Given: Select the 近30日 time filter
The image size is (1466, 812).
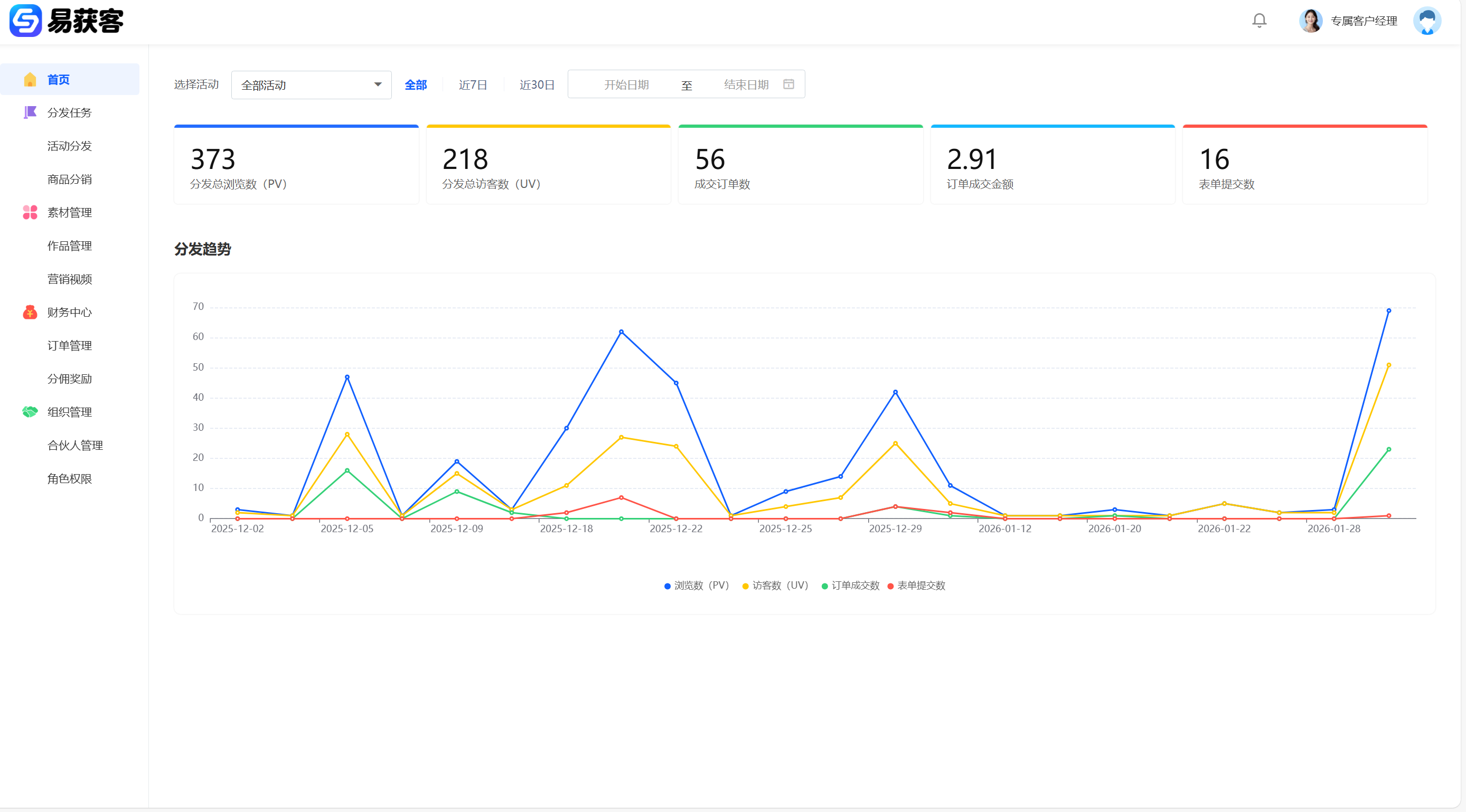Looking at the screenshot, I should point(536,85).
